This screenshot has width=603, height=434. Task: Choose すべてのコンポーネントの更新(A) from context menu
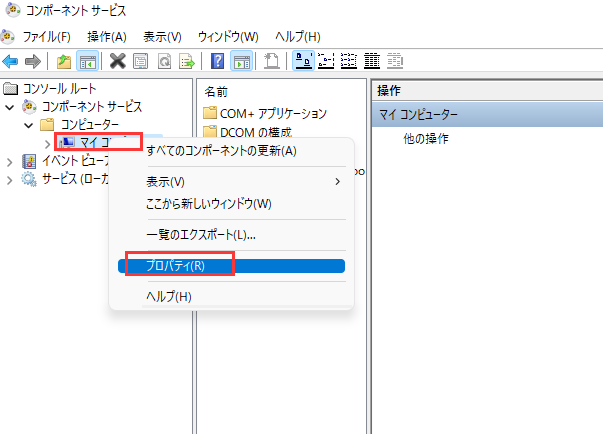(232, 151)
